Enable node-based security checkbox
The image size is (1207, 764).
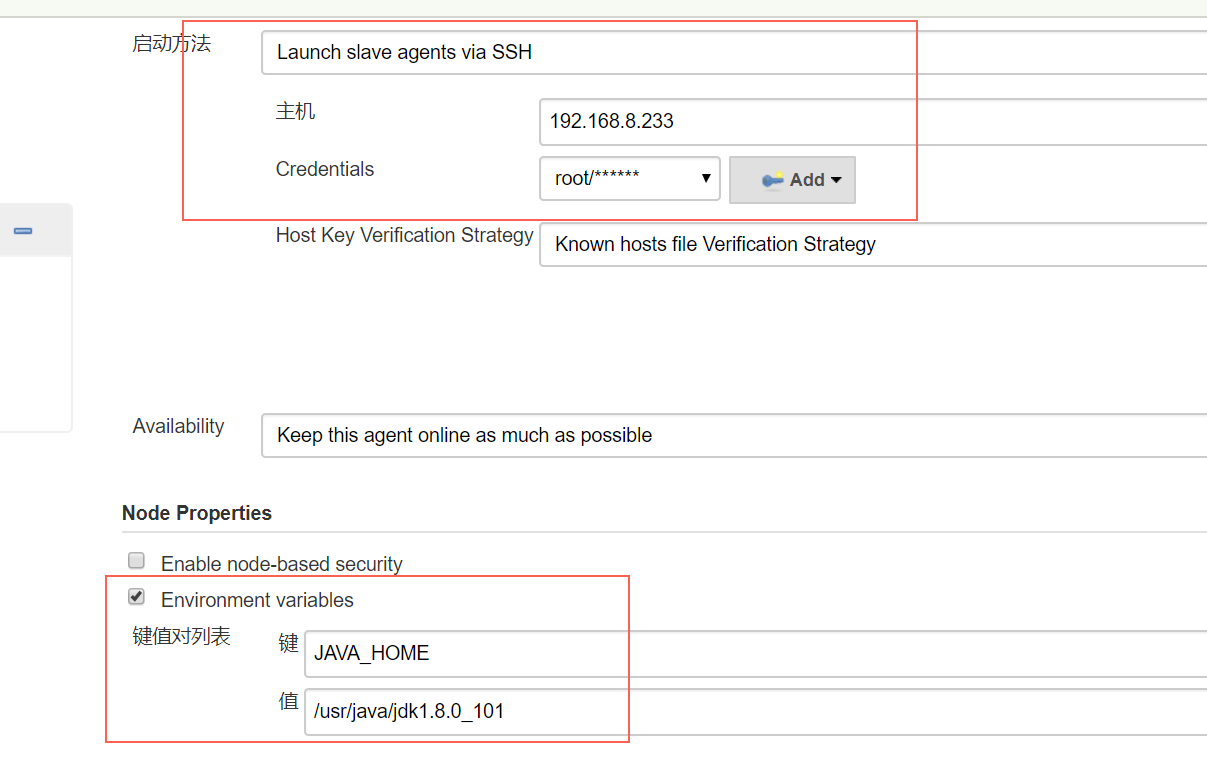click(x=137, y=561)
